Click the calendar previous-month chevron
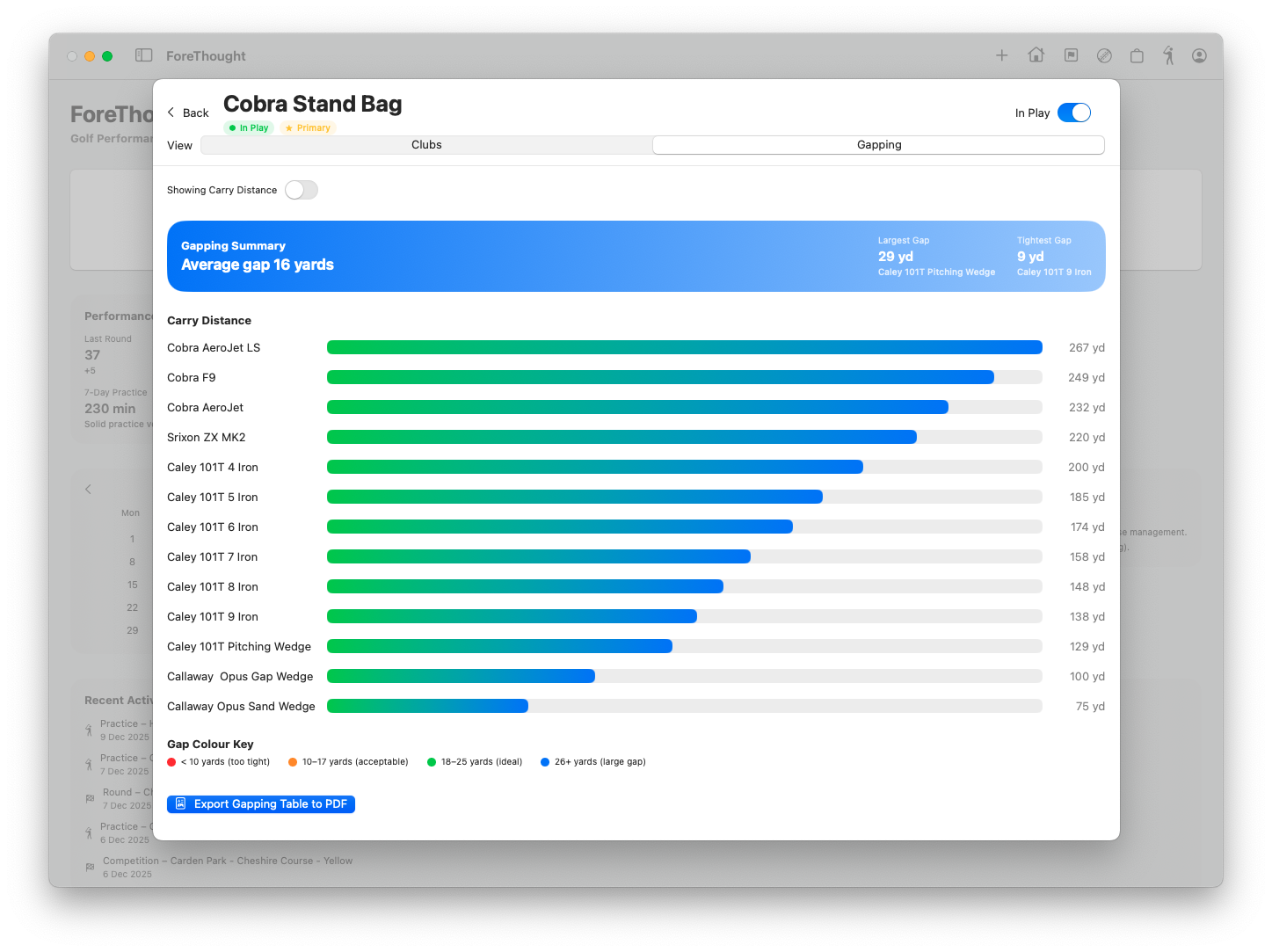Viewport: 1272px width, 952px height. click(88, 489)
